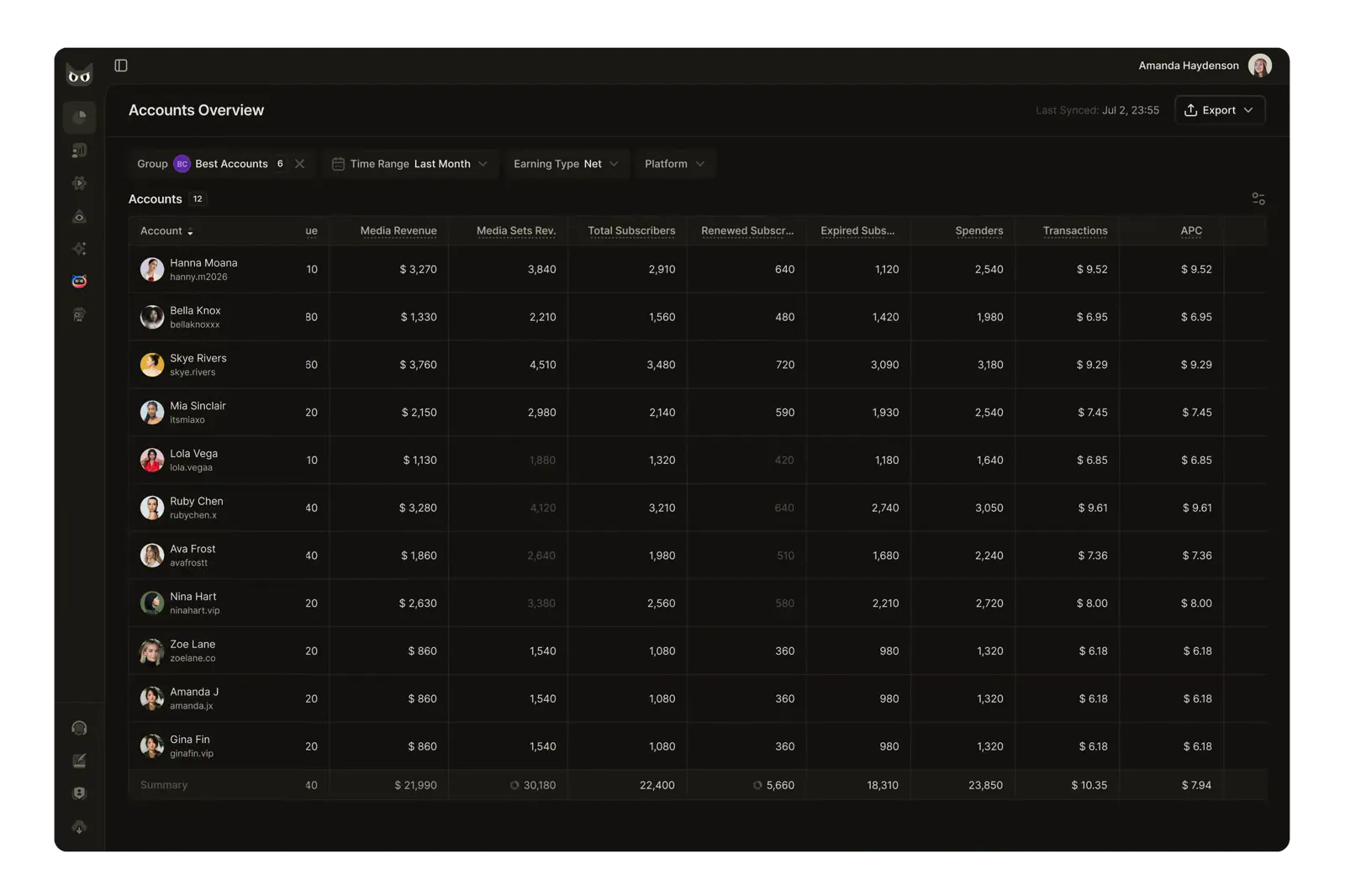Click the Transactions column header
Image resolution: width=1345 pixels, height=896 pixels.
click(1075, 231)
